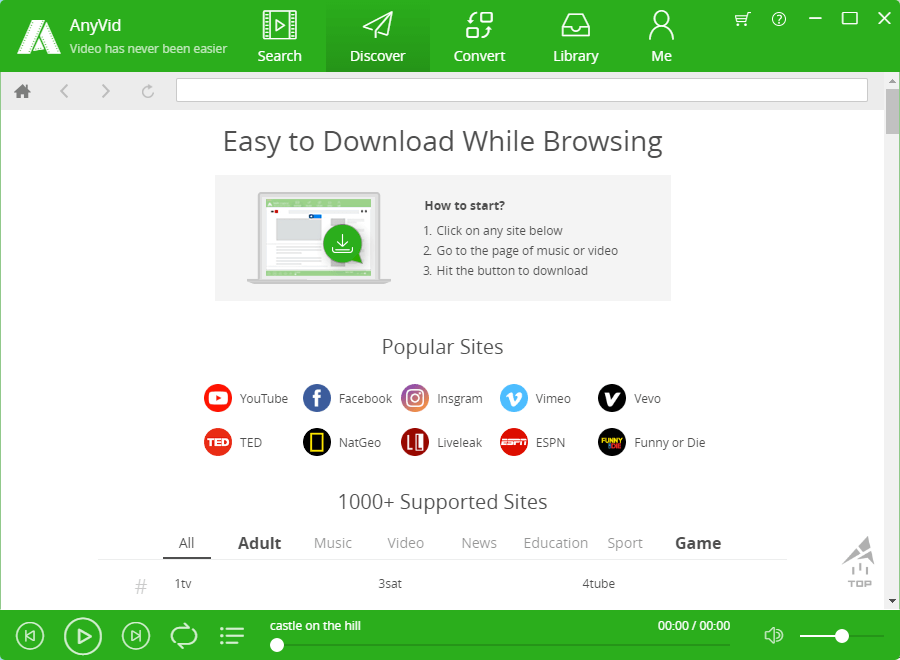Open the Instagram site icon
This screenshot has width=900, height=660.
(x=415, y=398)
